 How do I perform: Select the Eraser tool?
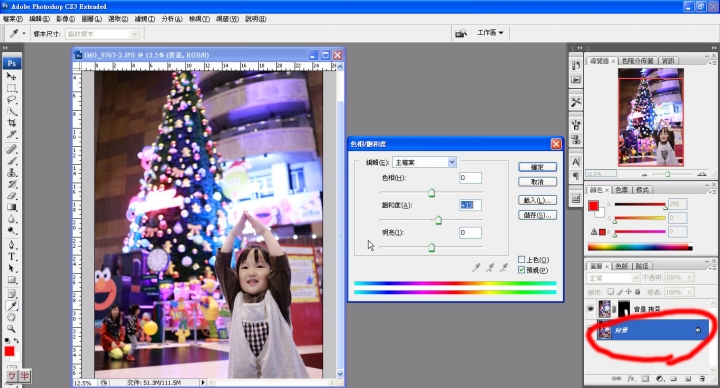coord(11,196)
